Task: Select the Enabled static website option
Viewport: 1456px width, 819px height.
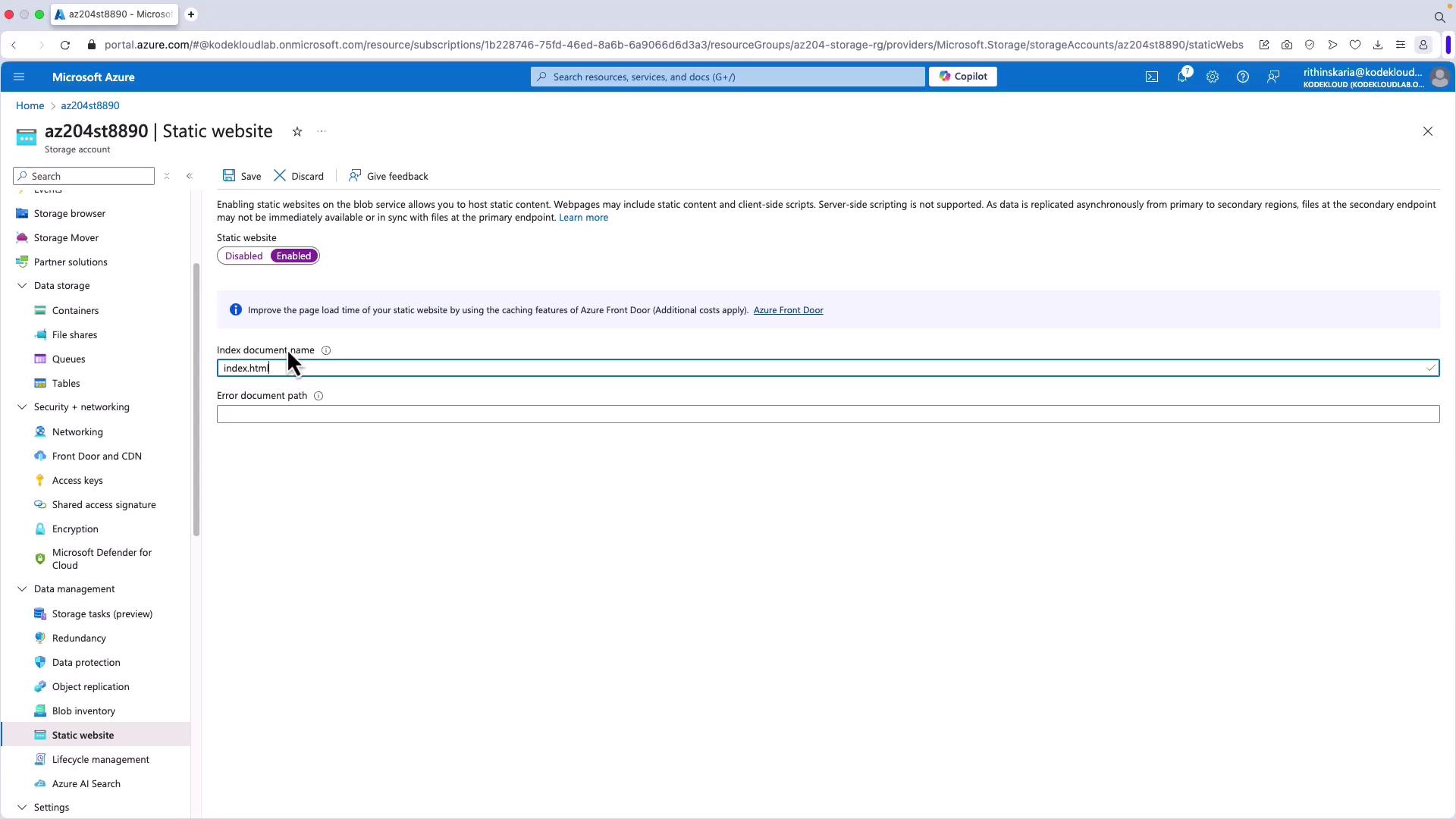Action: pyautogui.click(x=293, y=256)
